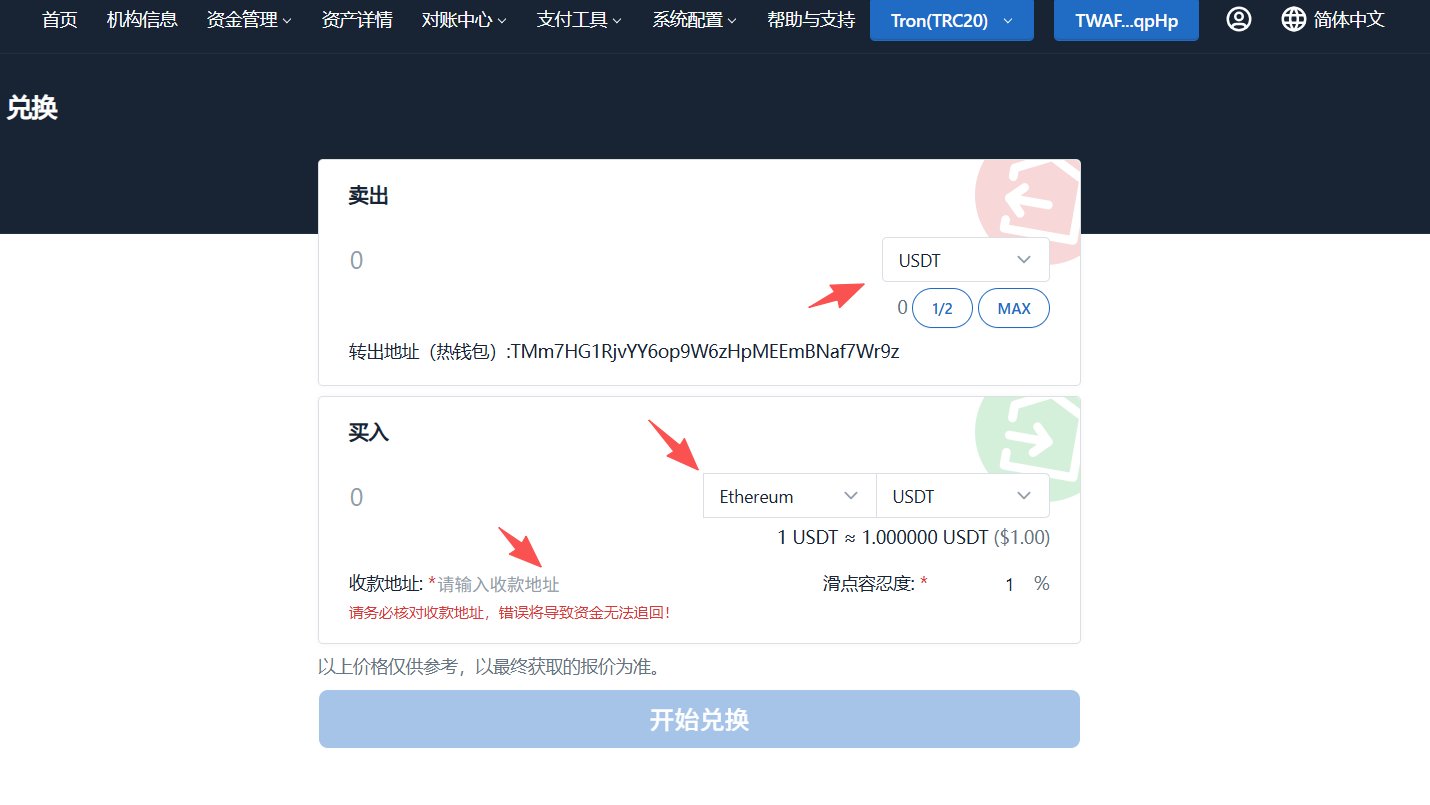Go to 首页 in the navigation bar

pyautogui.click(x=58, y=18)
